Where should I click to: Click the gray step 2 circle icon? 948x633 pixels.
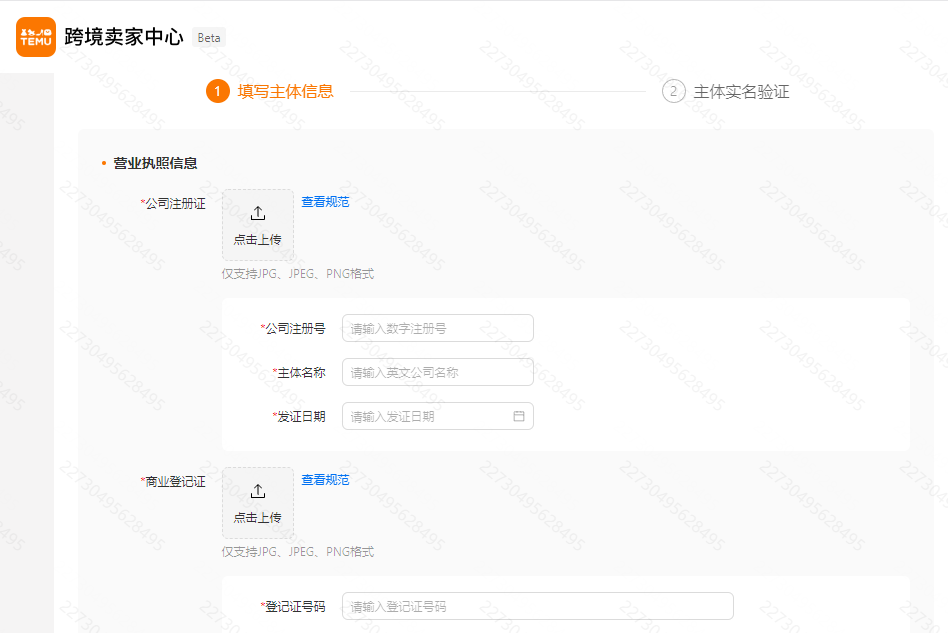click(672, 90)
